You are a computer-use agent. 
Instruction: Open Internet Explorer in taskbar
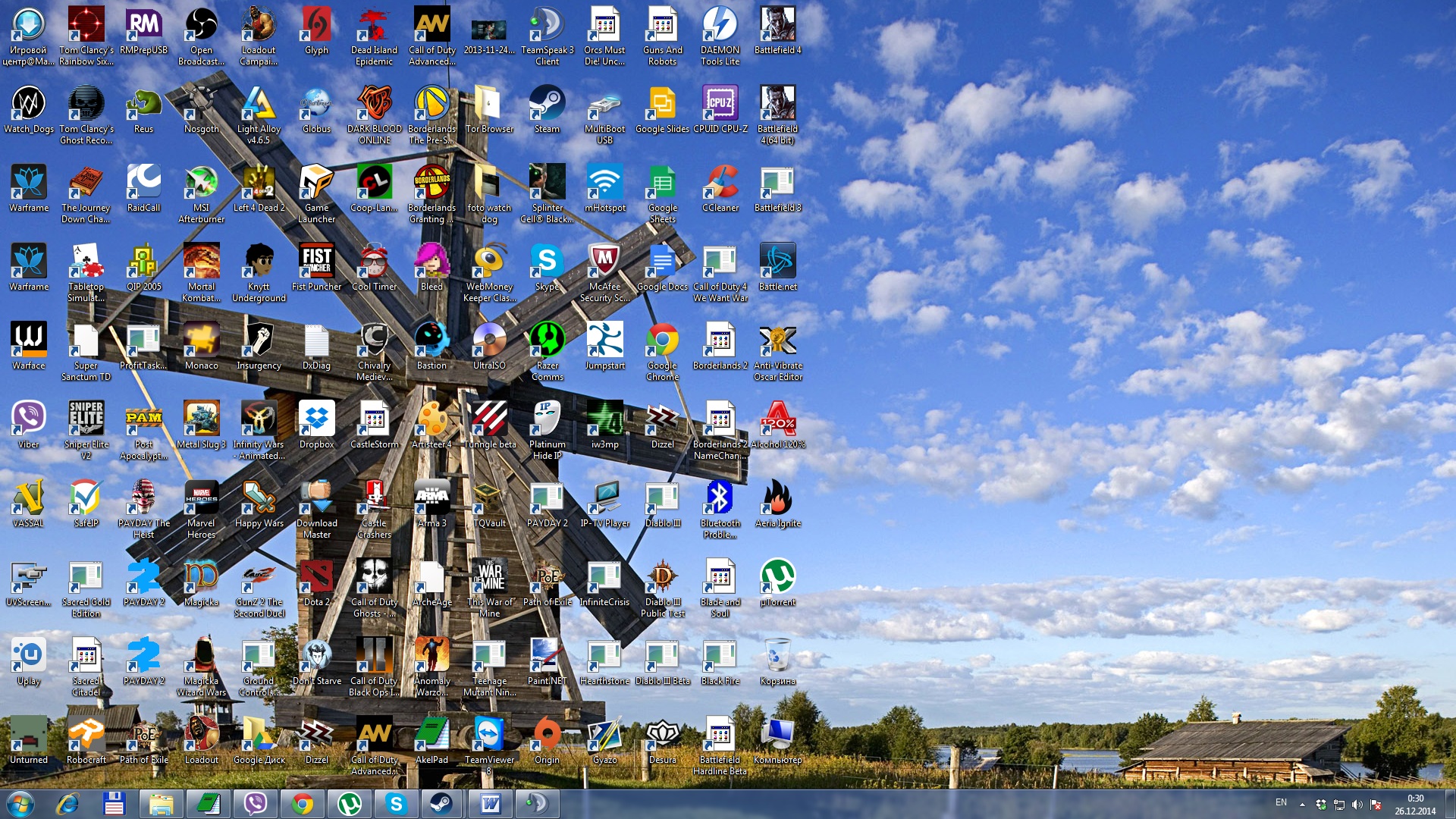tap(67, 804)
